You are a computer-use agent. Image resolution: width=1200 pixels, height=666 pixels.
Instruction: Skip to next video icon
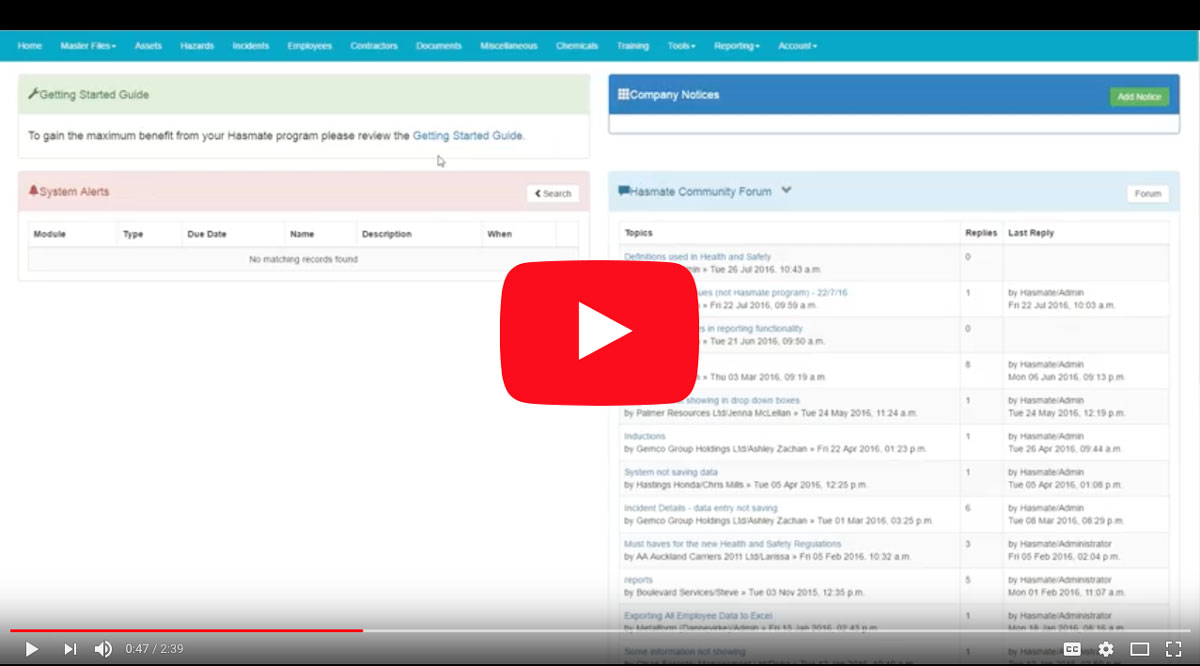tap(70, 649)
